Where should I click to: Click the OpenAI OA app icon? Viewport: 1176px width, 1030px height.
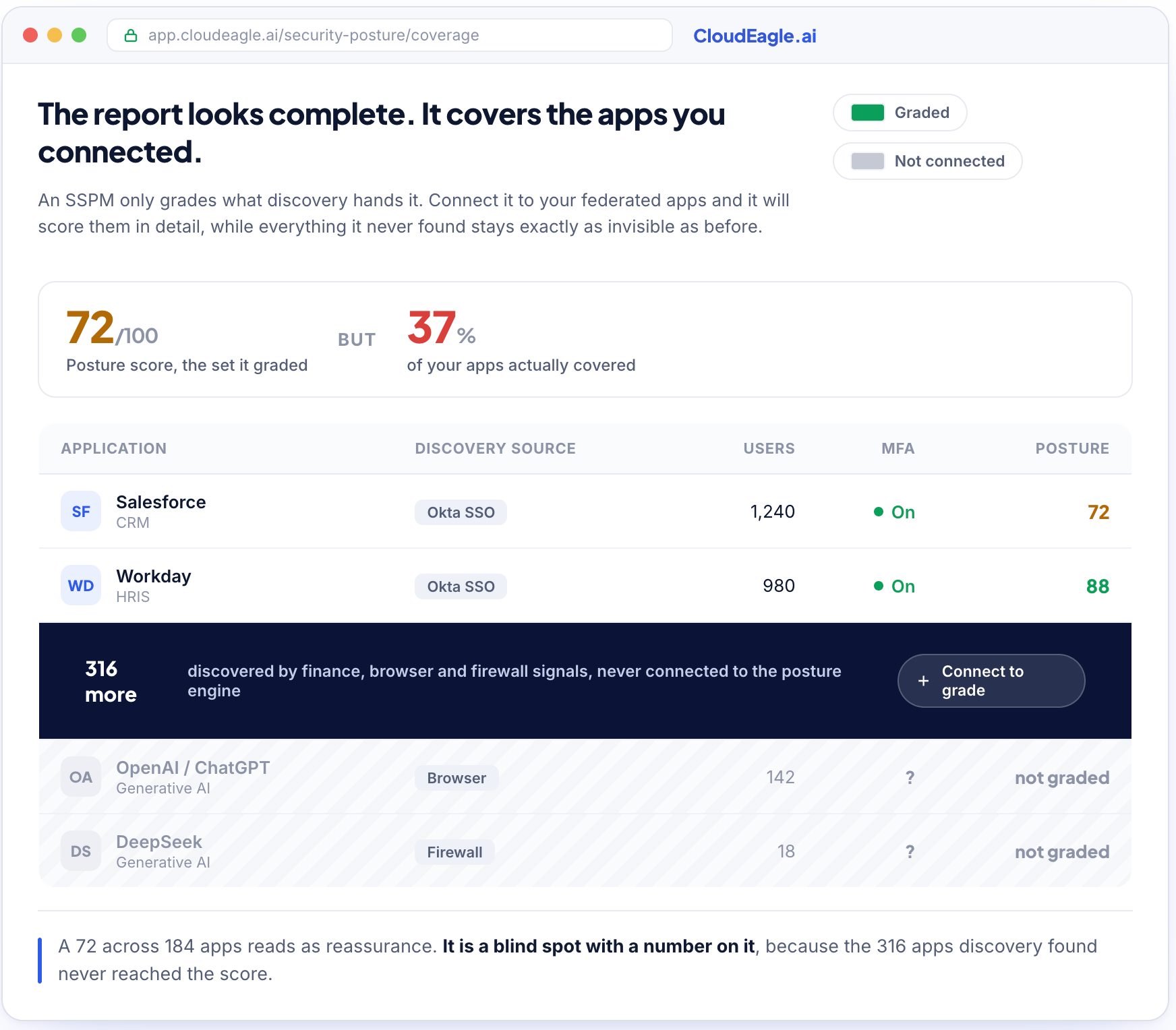81,777
